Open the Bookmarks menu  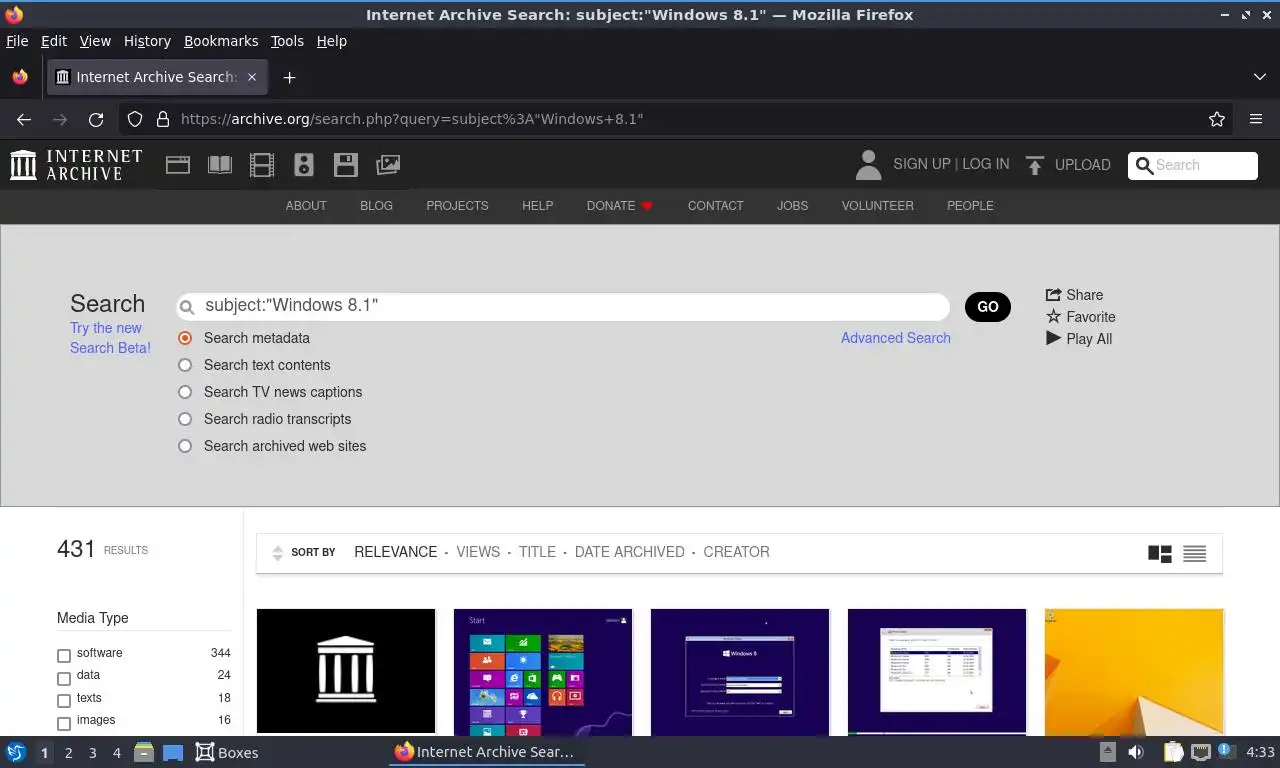tap(221, 41)
